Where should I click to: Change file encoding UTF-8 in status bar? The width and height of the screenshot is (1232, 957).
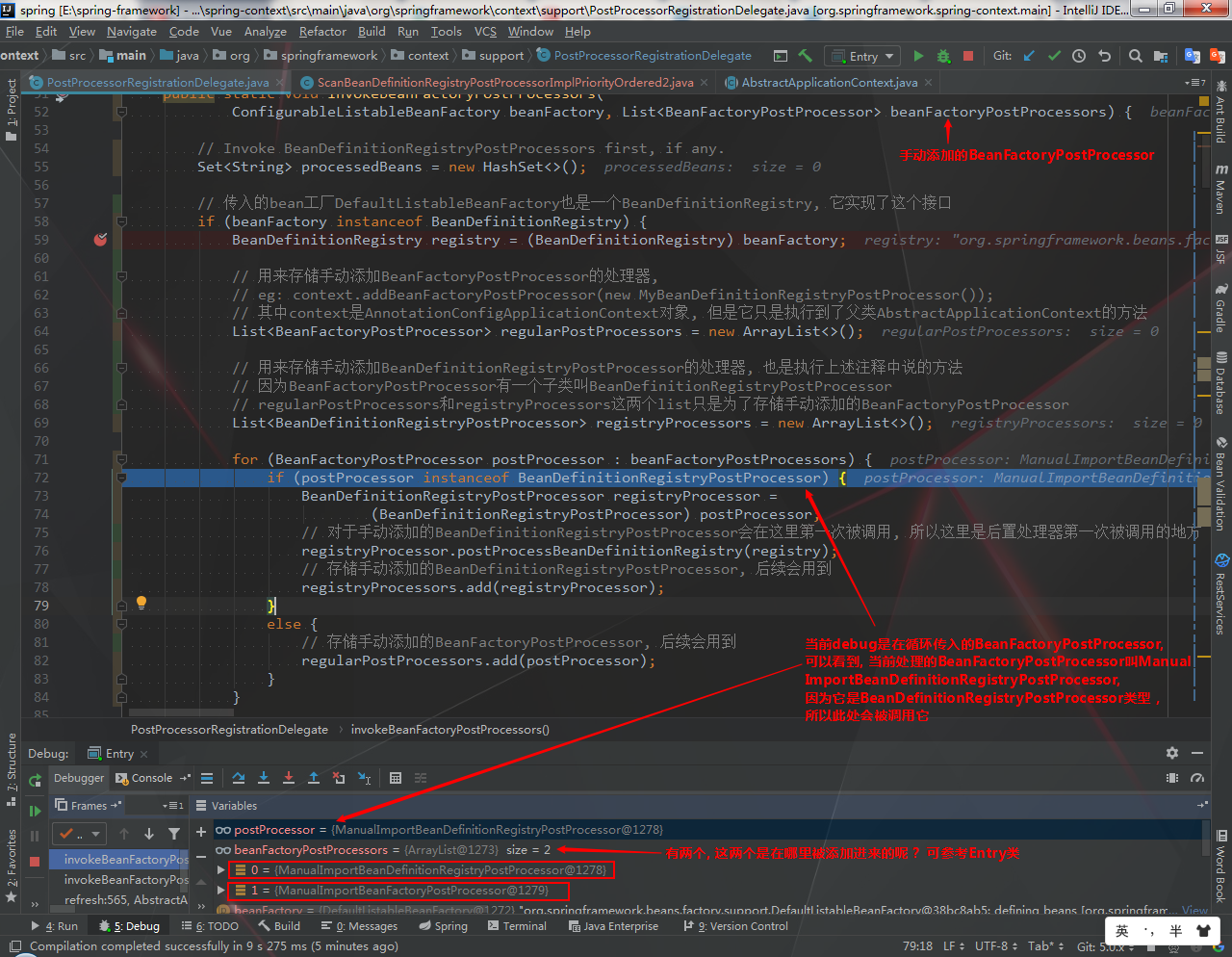tap(995, 946)
